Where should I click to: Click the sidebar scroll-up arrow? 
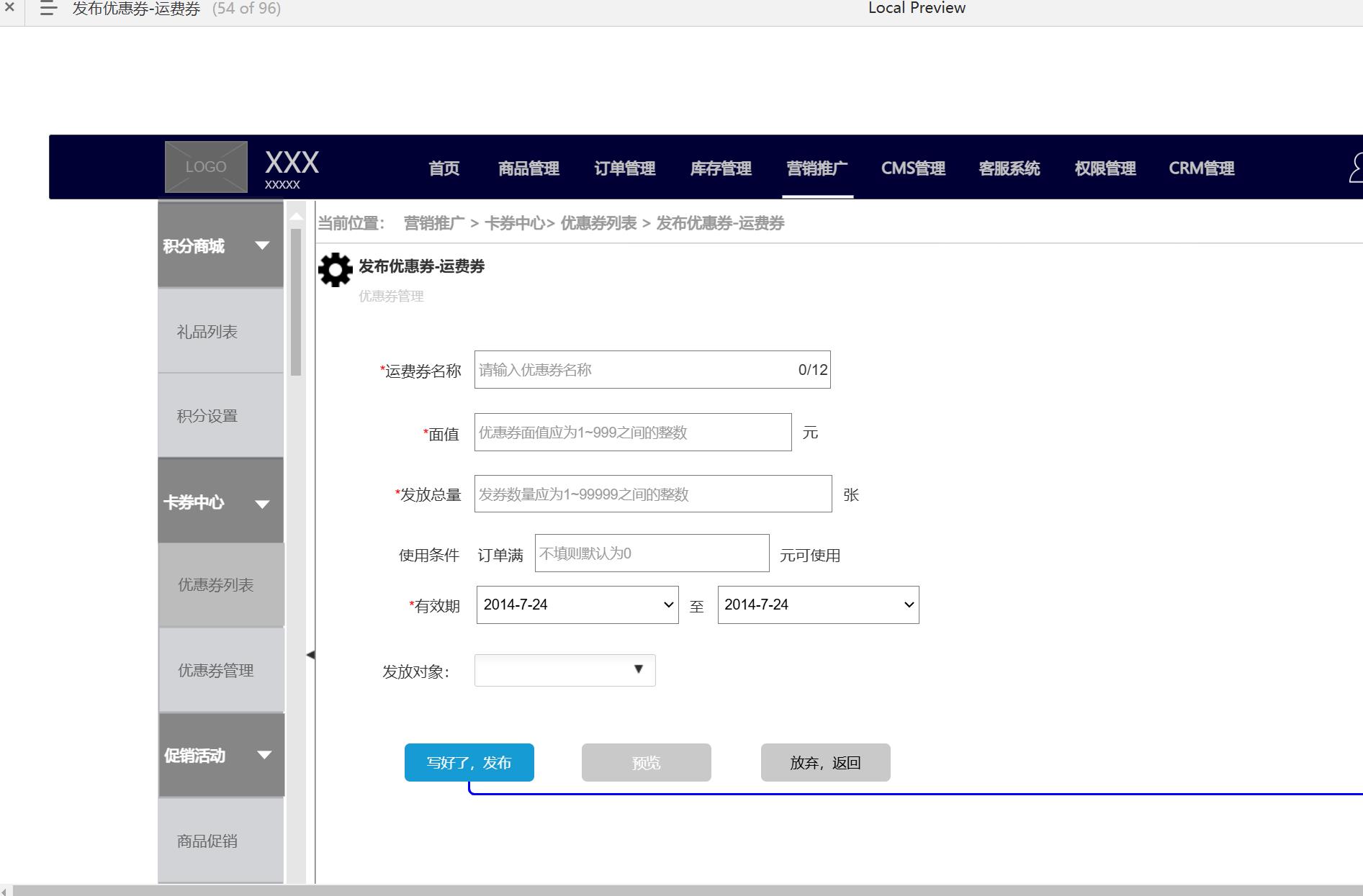(x=296, y=216)
